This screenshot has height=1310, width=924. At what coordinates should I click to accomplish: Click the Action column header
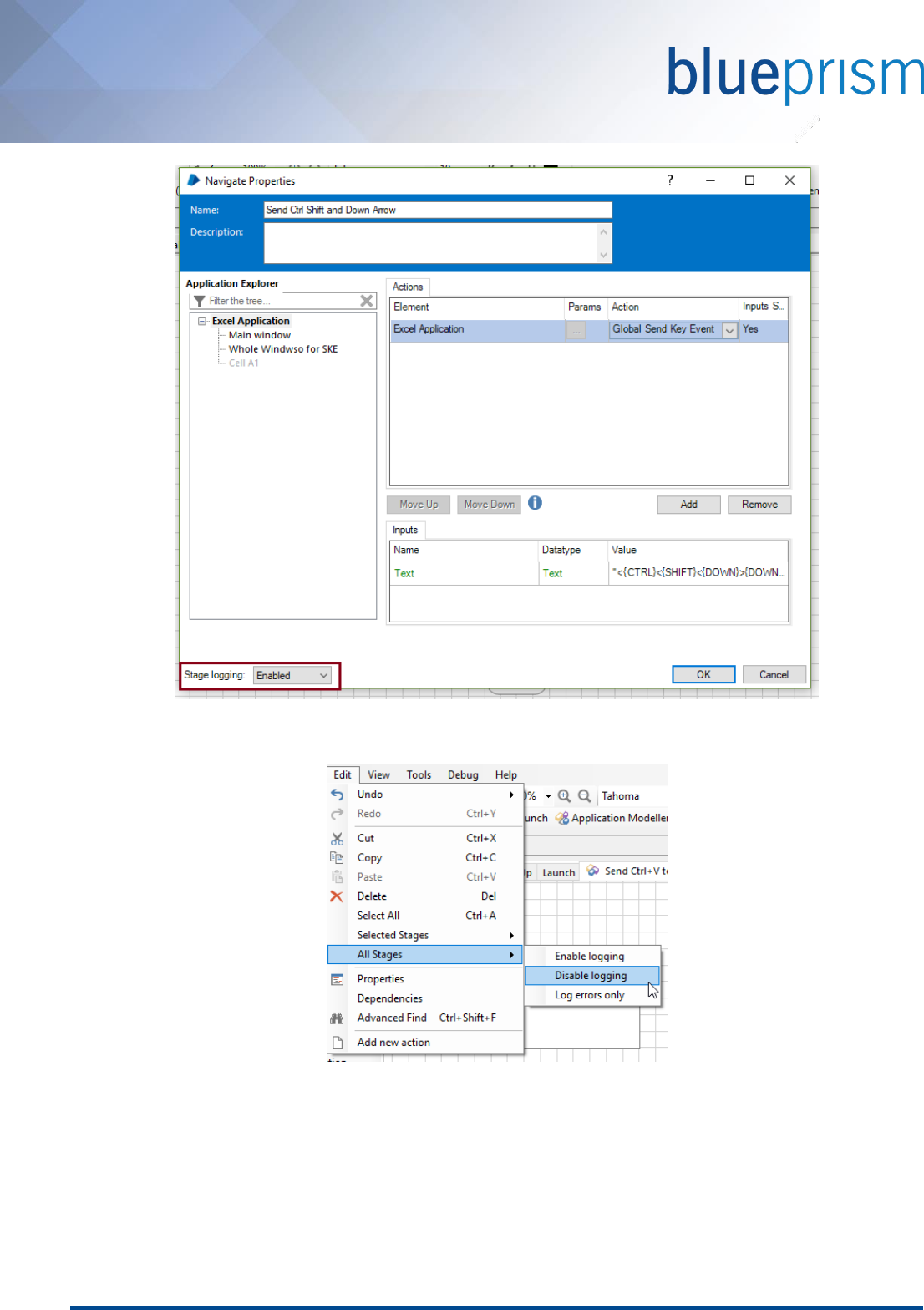pyautogui.click(x=673, y=307)
